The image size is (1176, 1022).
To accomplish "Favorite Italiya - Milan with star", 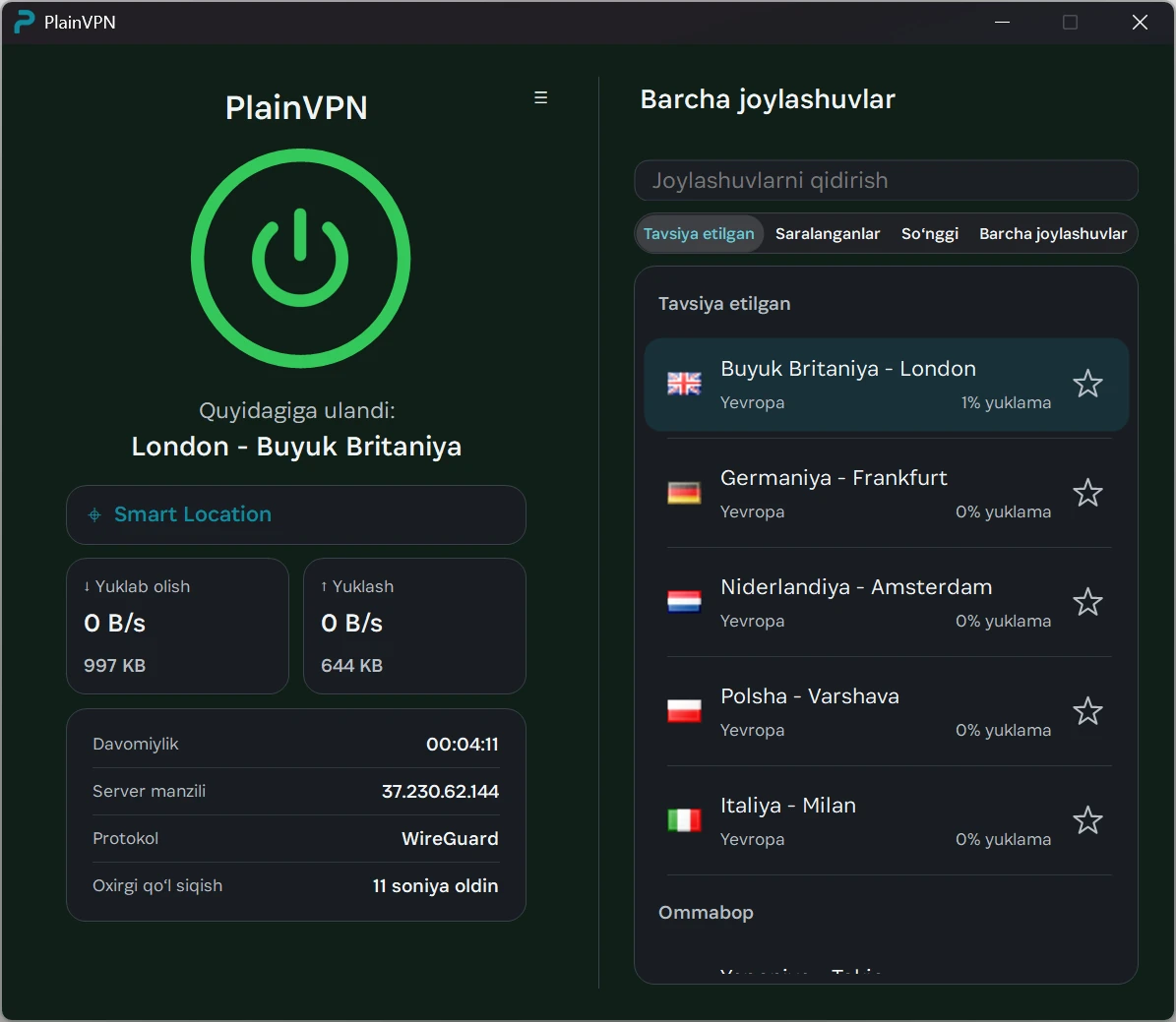I will coord(1087,820).
